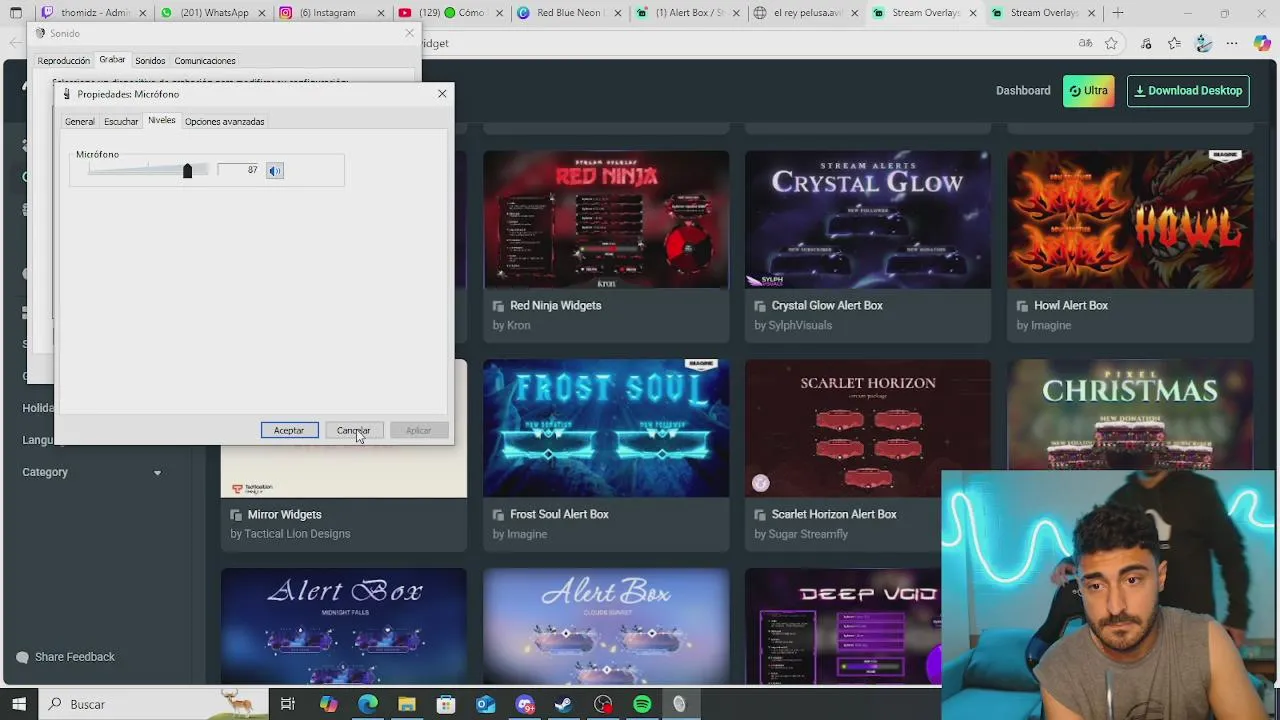Open the Howl Alert Box thumbnail
This screenshot has height=720, width=1280.
tap(1130, 219)
